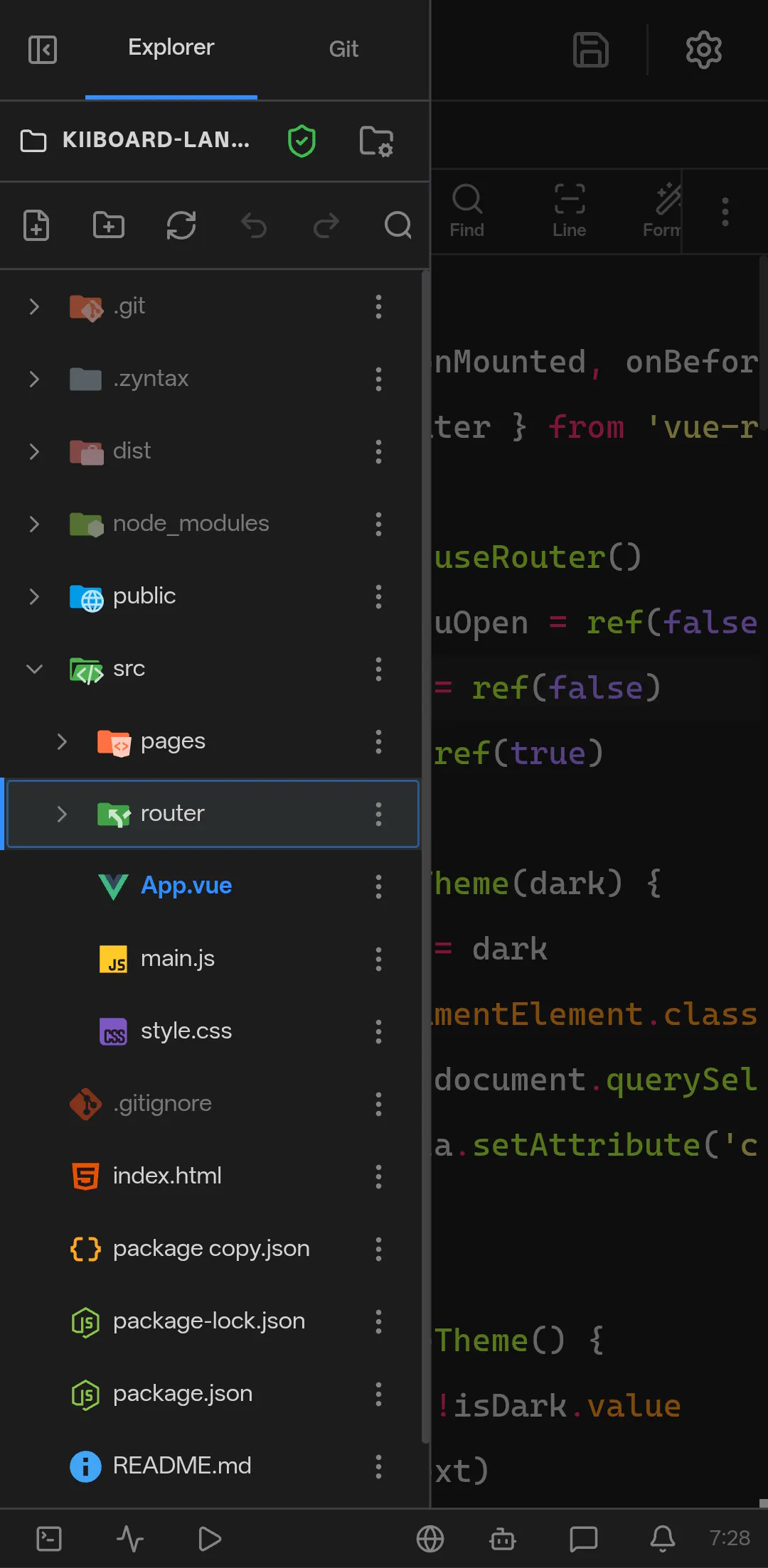Expand the node_modules folder
The height and width of the screenshot is (1568, 768).
(34, 524)
